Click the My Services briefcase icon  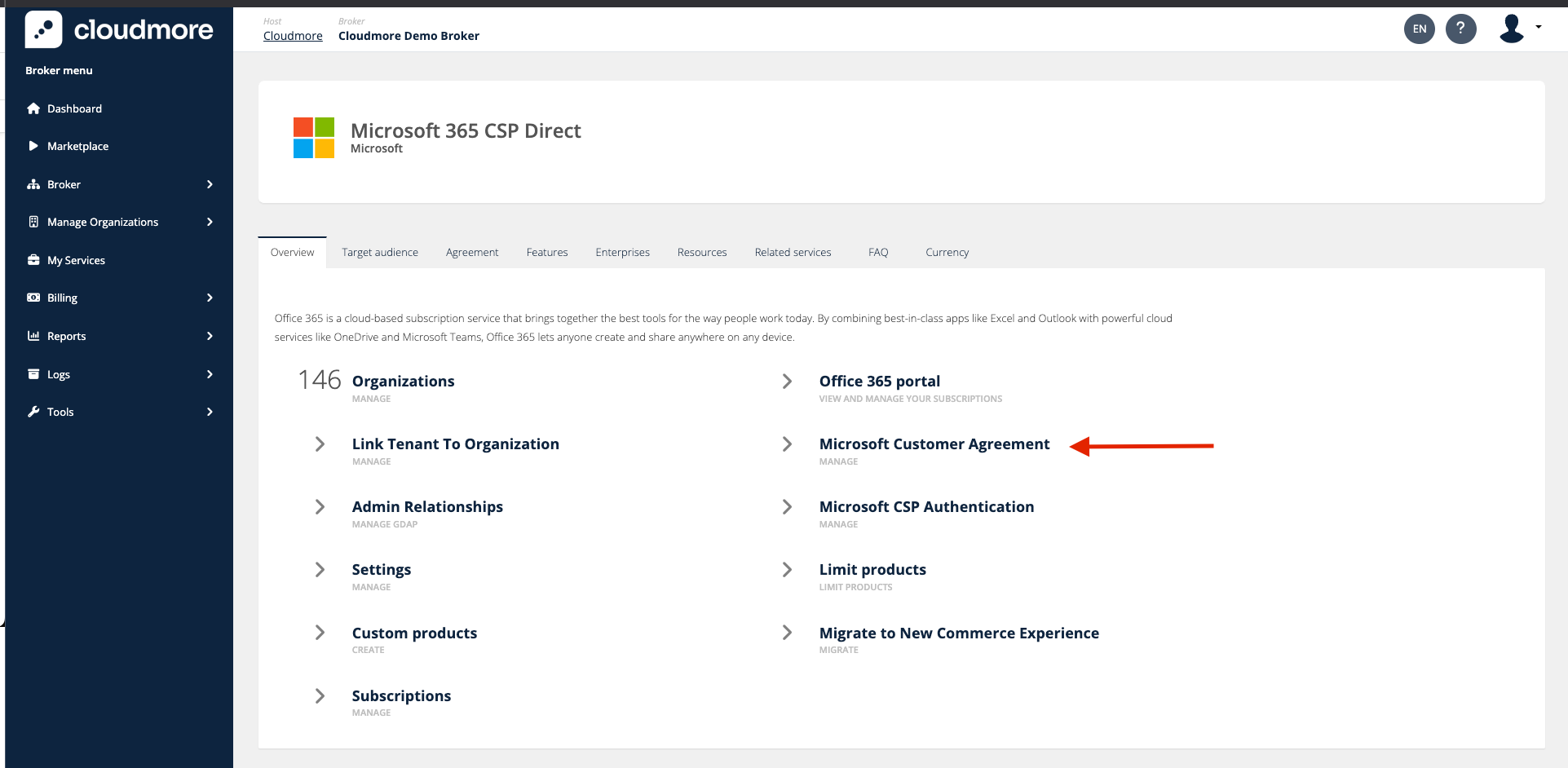coord(33,259)
